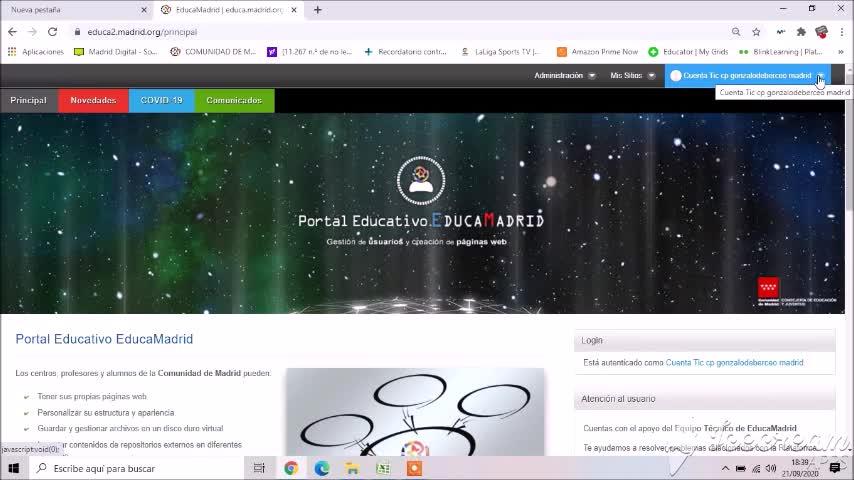Open Excel from the taskbar
854x480 pixels.
[x=383, y=468]
